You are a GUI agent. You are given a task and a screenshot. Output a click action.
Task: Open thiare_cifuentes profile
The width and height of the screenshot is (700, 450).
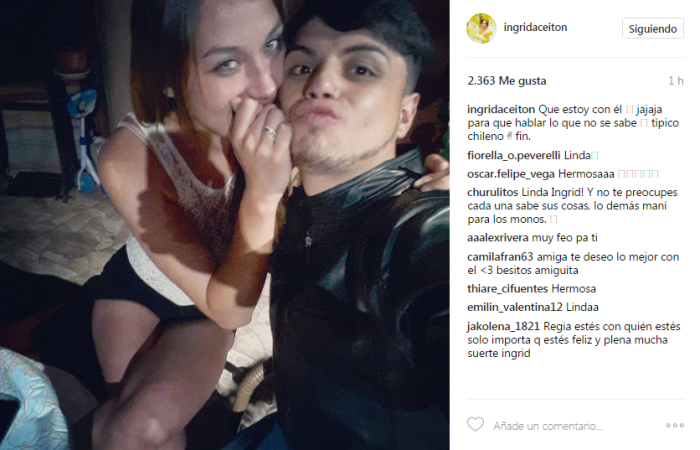click(508, 289)
